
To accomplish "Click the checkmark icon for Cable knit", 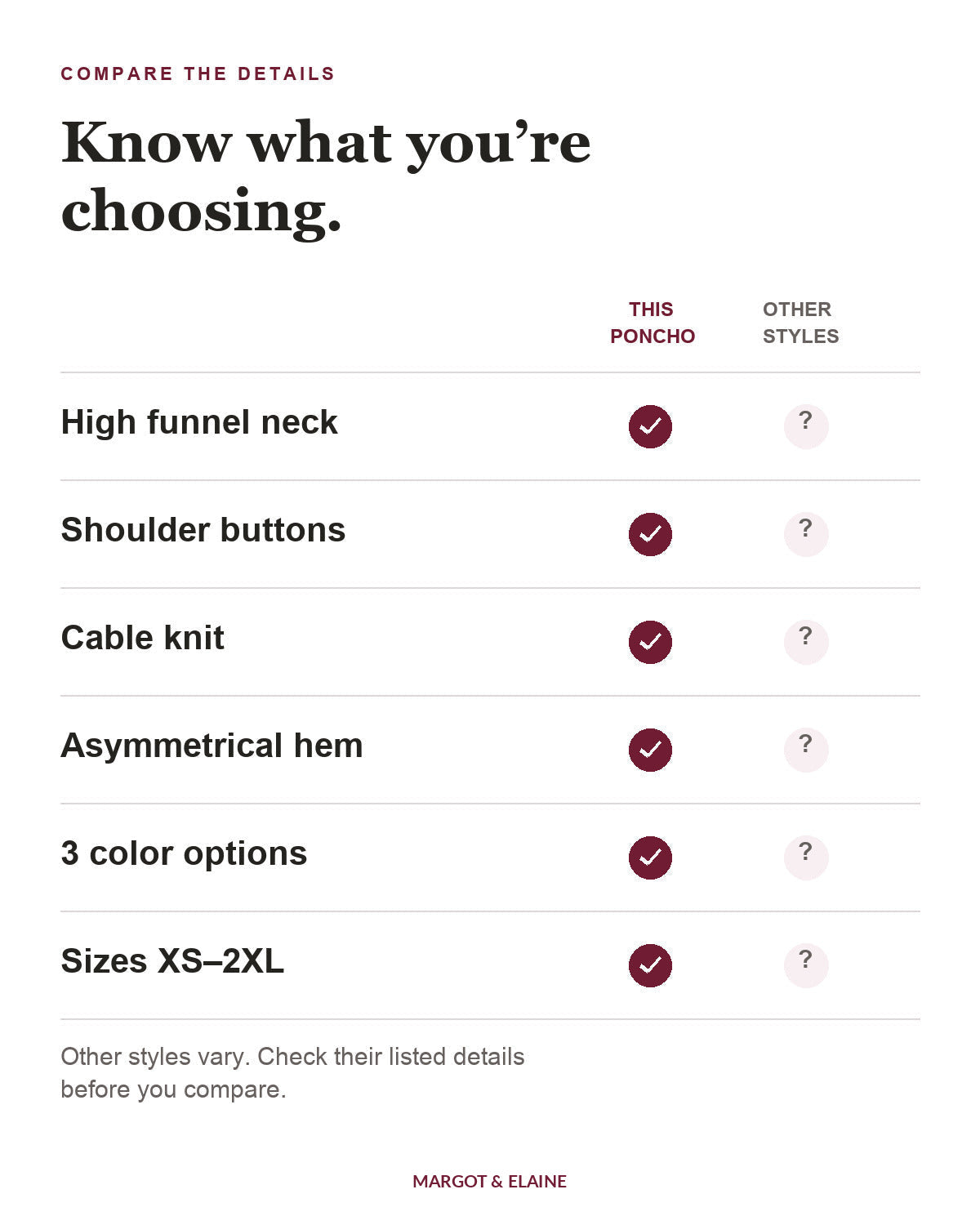I will (650, 642).
